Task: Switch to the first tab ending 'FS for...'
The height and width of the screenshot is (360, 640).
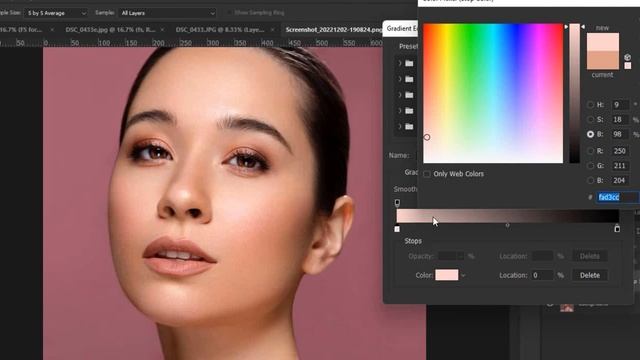Action: pyautogui.click(x=21, y=30)
